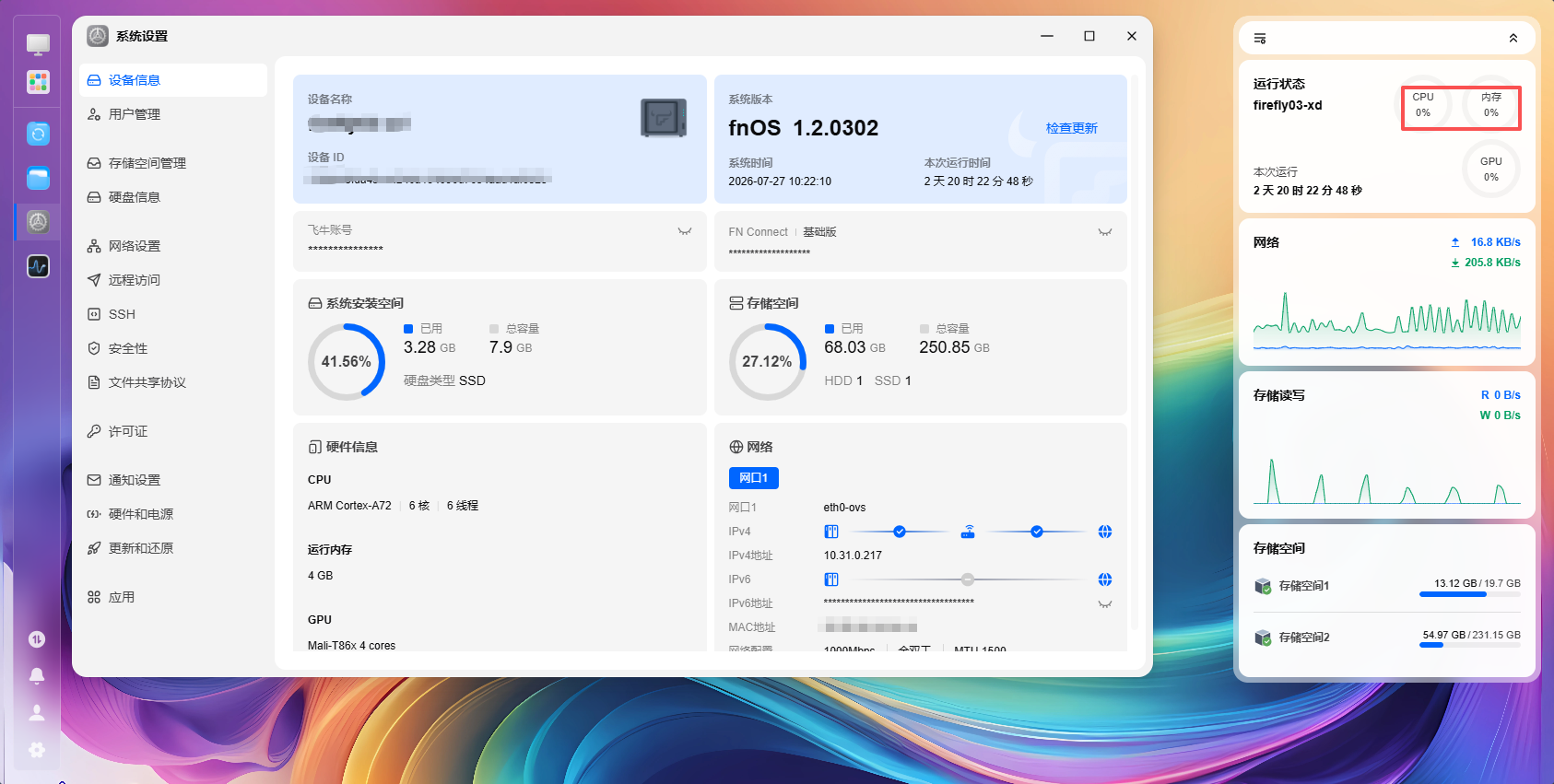This screenshot has width=1554, height=784.
Task: Reveal the hidden 飞牛账号 value
Action: [x=685, y=231]
